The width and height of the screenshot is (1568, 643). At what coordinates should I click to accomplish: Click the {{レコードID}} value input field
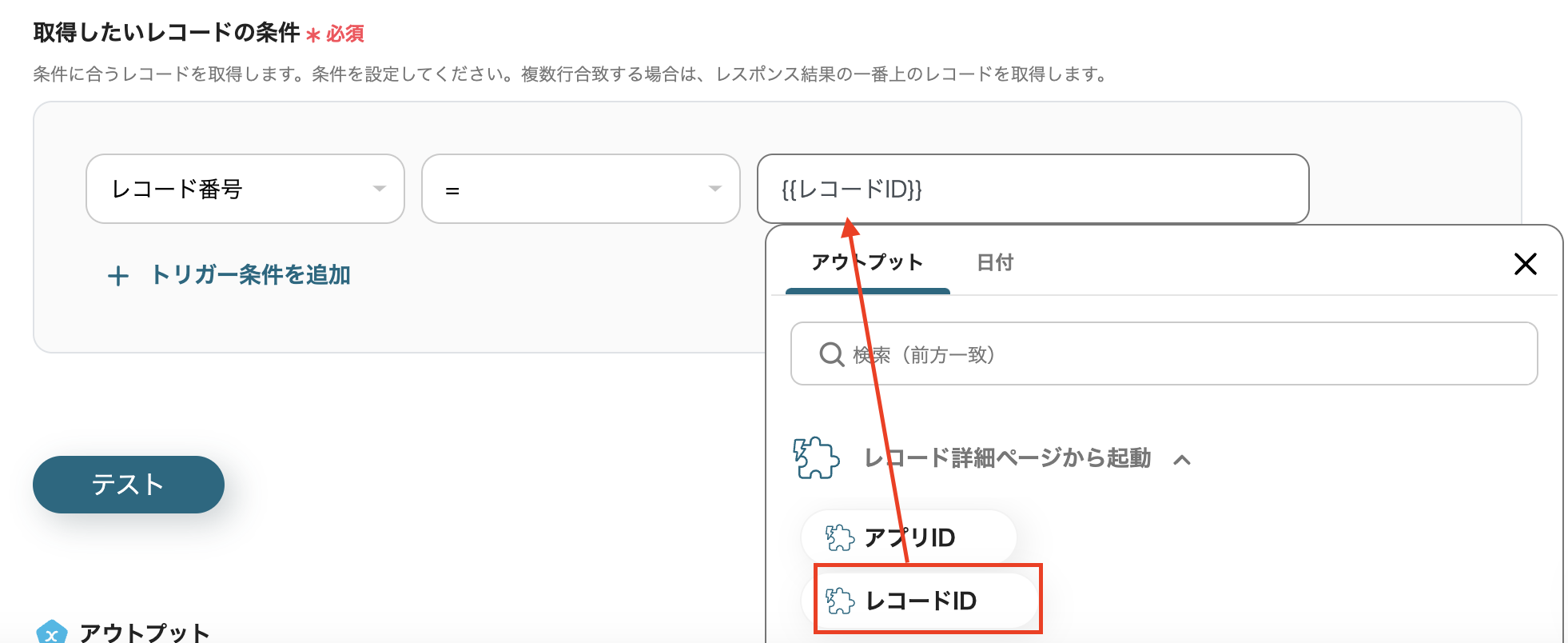pyautogui.click(x=1033, y=189)
